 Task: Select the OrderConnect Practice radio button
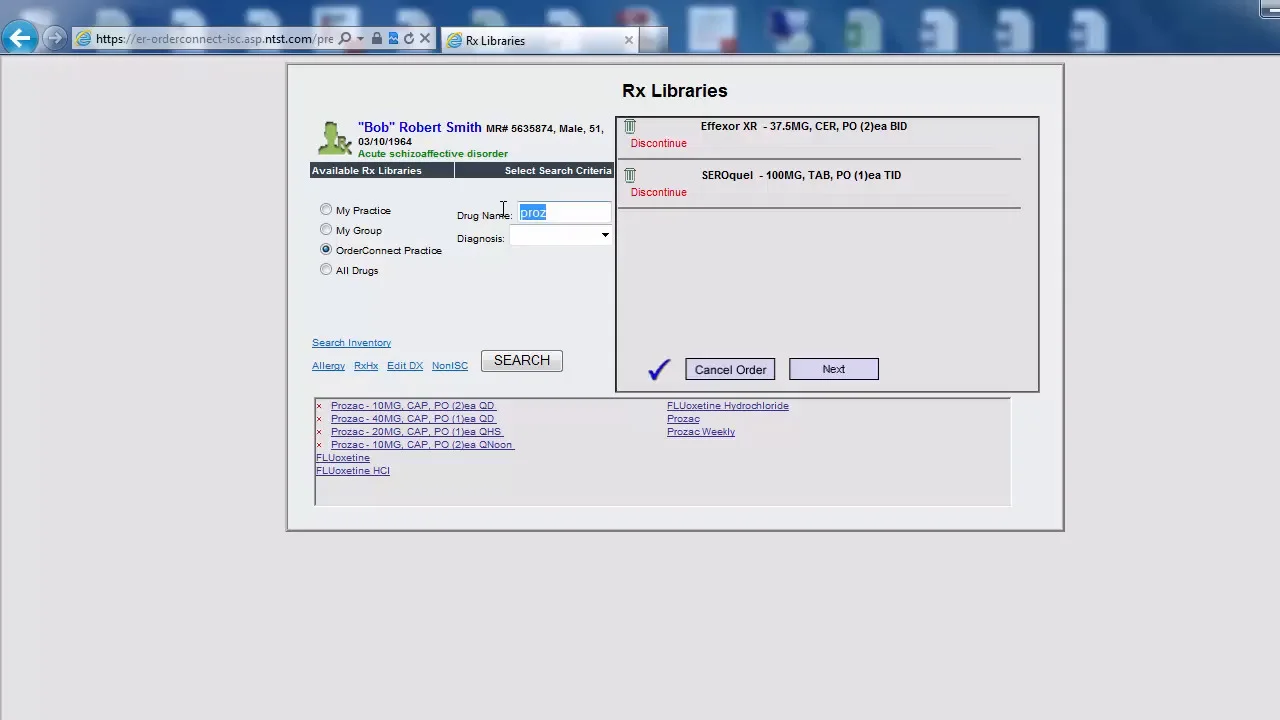[x=326, y=249]
